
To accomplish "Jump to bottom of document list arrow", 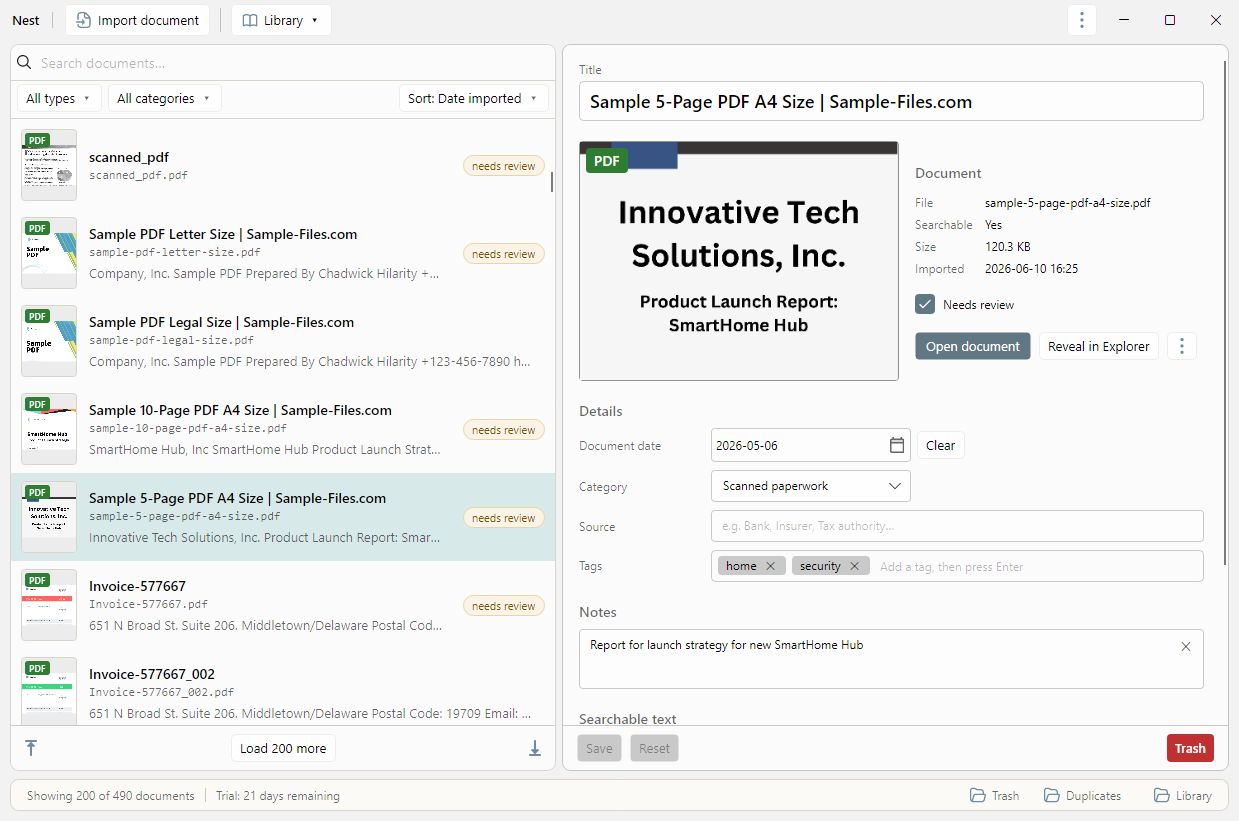I will 535,748.
